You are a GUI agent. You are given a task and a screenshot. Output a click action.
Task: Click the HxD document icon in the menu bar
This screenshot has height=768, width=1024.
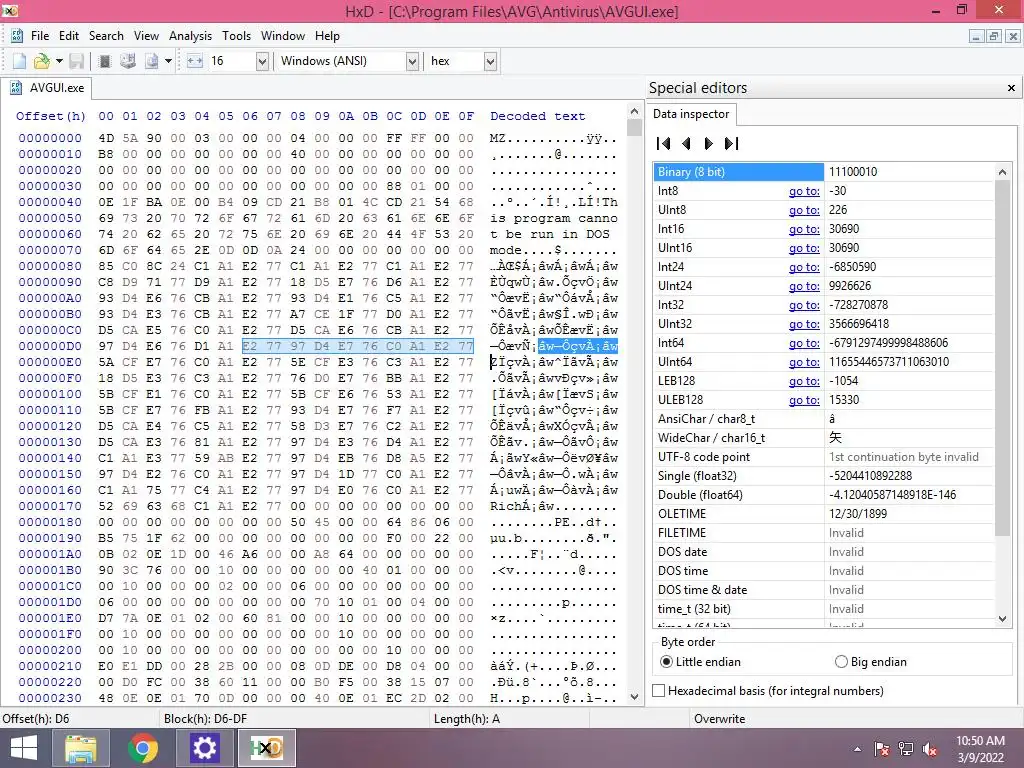[17, 36]
